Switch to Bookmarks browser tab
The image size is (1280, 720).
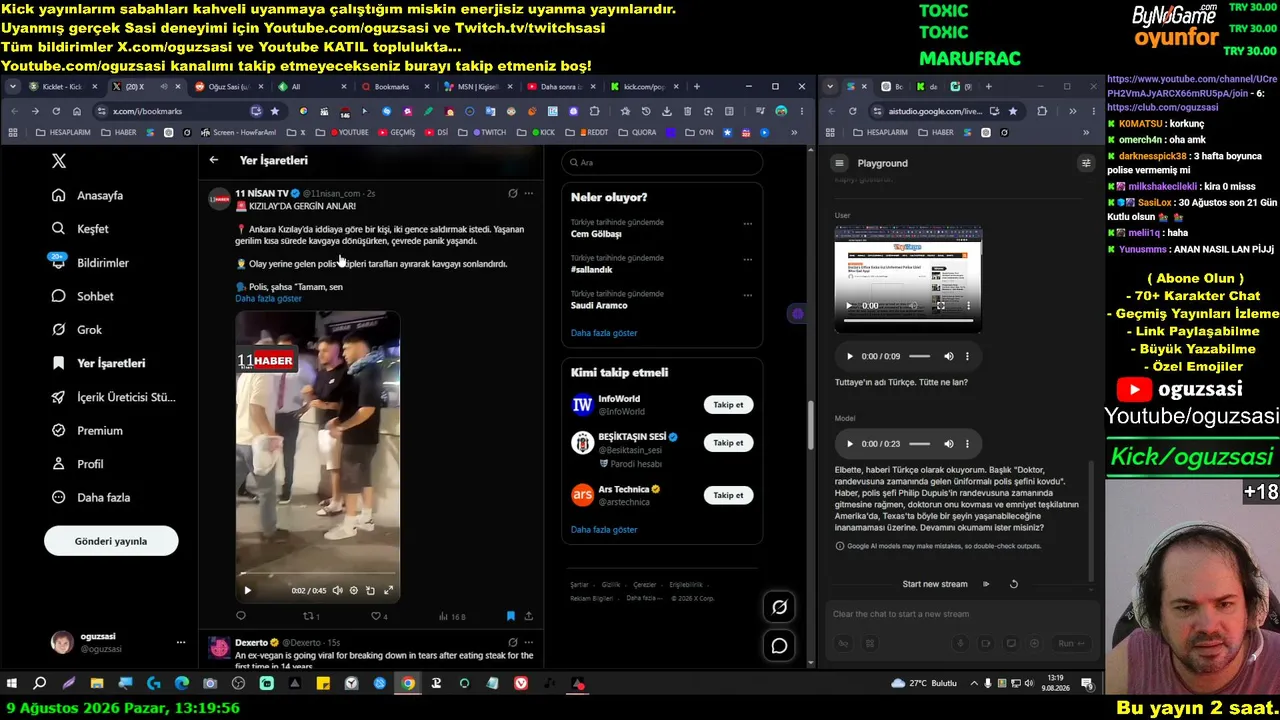pos(393,87)
